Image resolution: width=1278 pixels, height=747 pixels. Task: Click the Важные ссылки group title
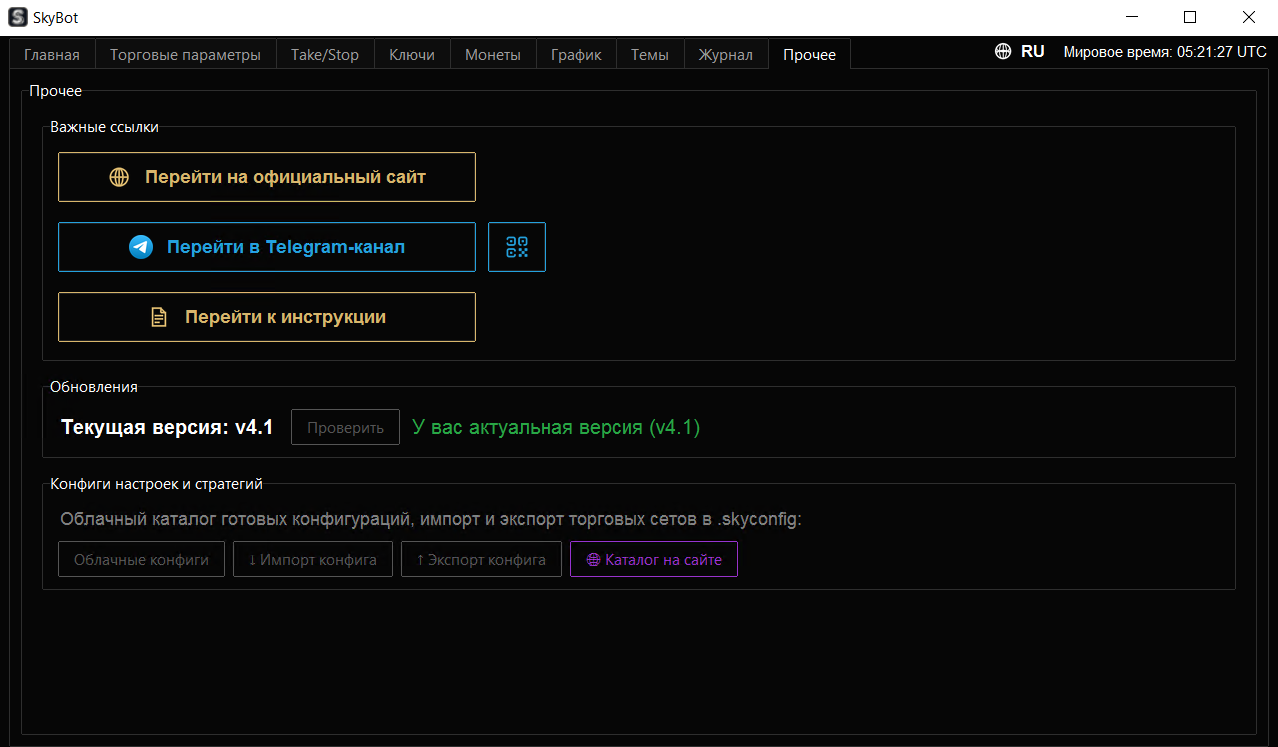[x=105, y=127]
